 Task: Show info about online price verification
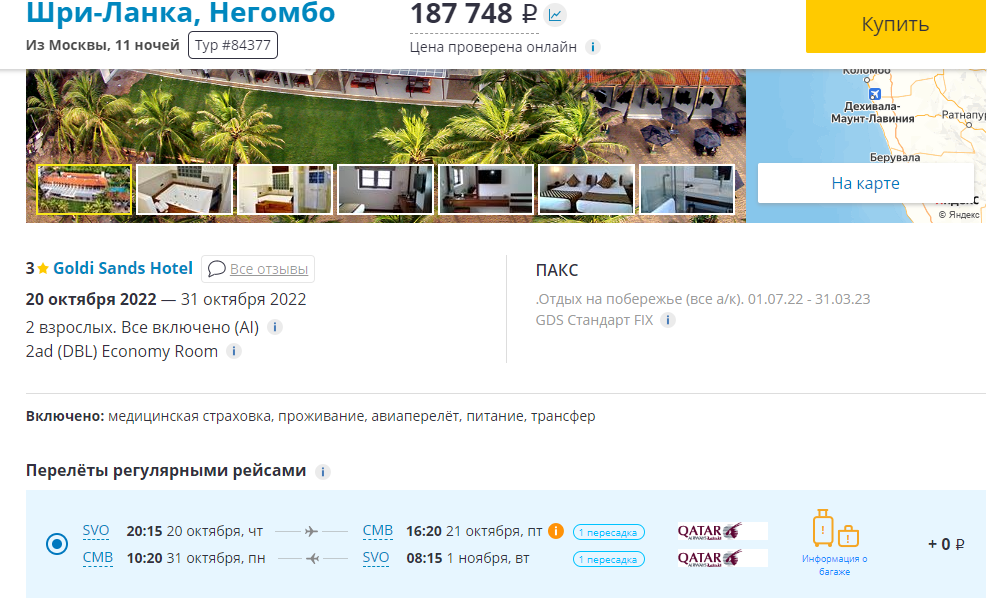pyautogui.click(x=592, y=47)
